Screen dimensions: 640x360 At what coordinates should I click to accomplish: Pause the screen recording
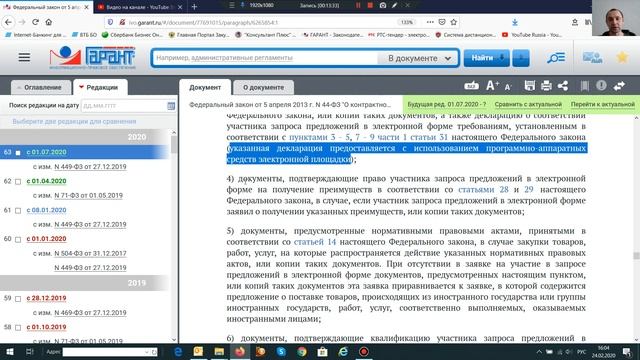coord(358,5)
